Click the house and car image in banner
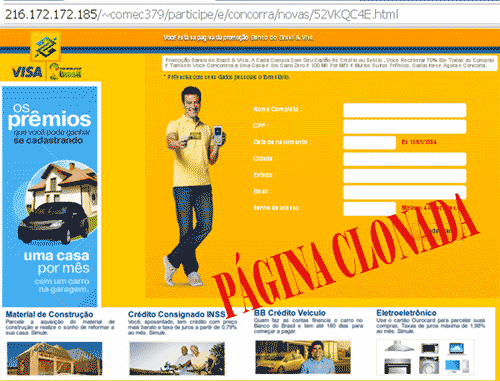 pyautogui.click(x=58, y=203)
